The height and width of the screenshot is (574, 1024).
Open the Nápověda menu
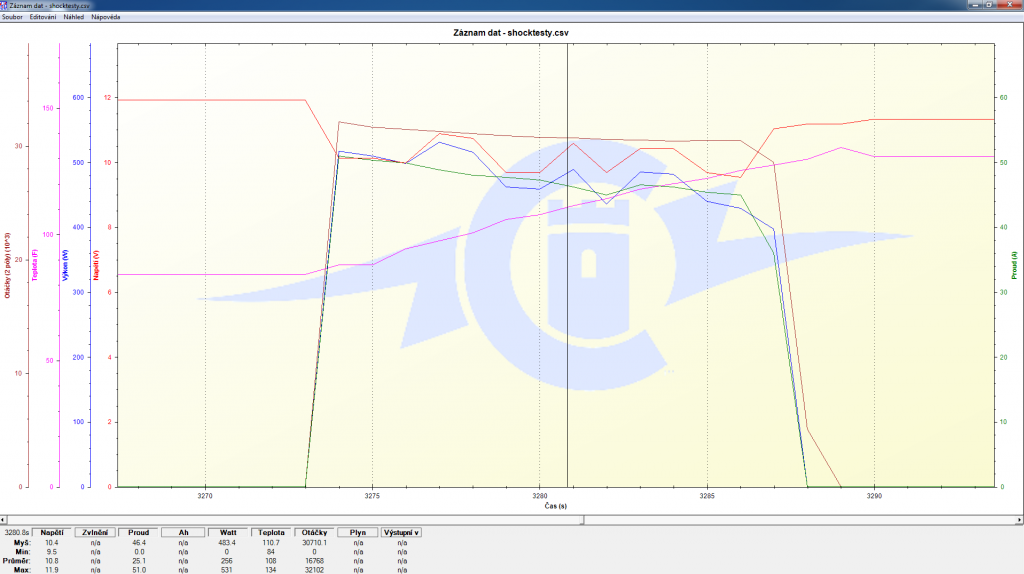click(106, 18)
